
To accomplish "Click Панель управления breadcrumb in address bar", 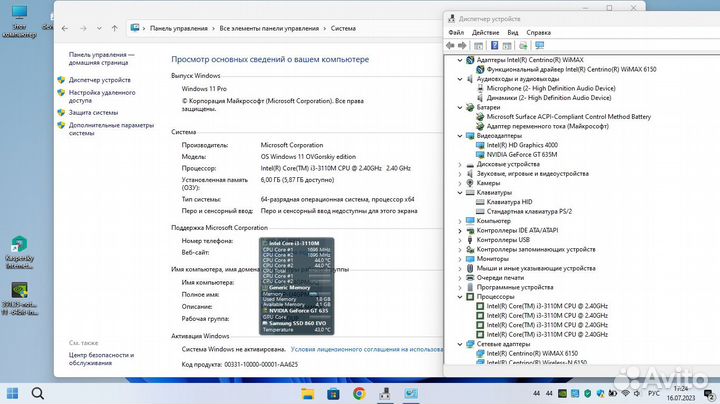I will click(x=179, y=28).
